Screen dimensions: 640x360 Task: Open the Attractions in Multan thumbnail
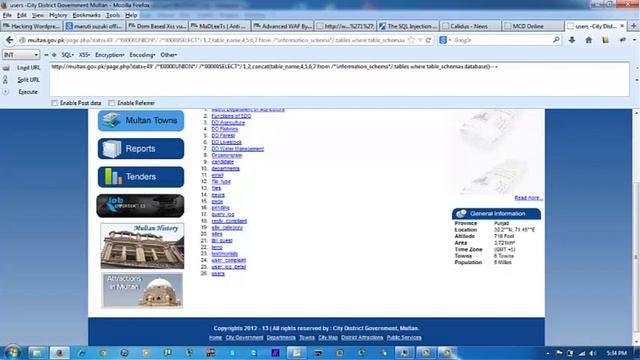[142, 290]
